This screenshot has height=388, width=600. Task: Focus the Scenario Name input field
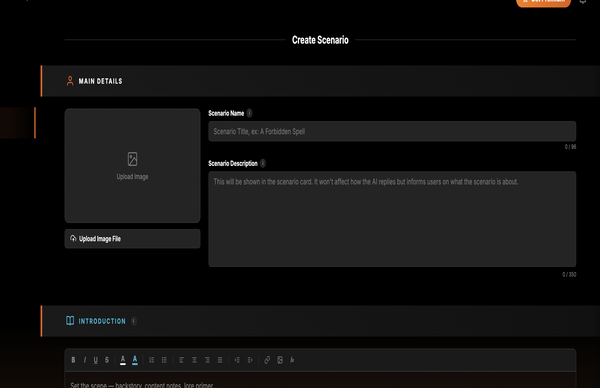(x=392, y=131)
